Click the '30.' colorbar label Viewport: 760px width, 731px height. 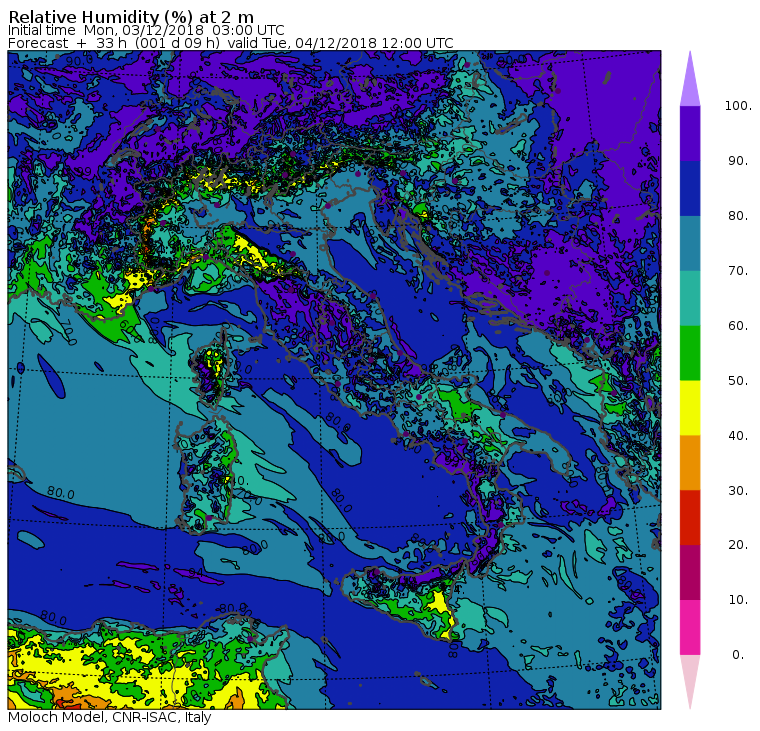pyautogui.click(x=738, y=491)
